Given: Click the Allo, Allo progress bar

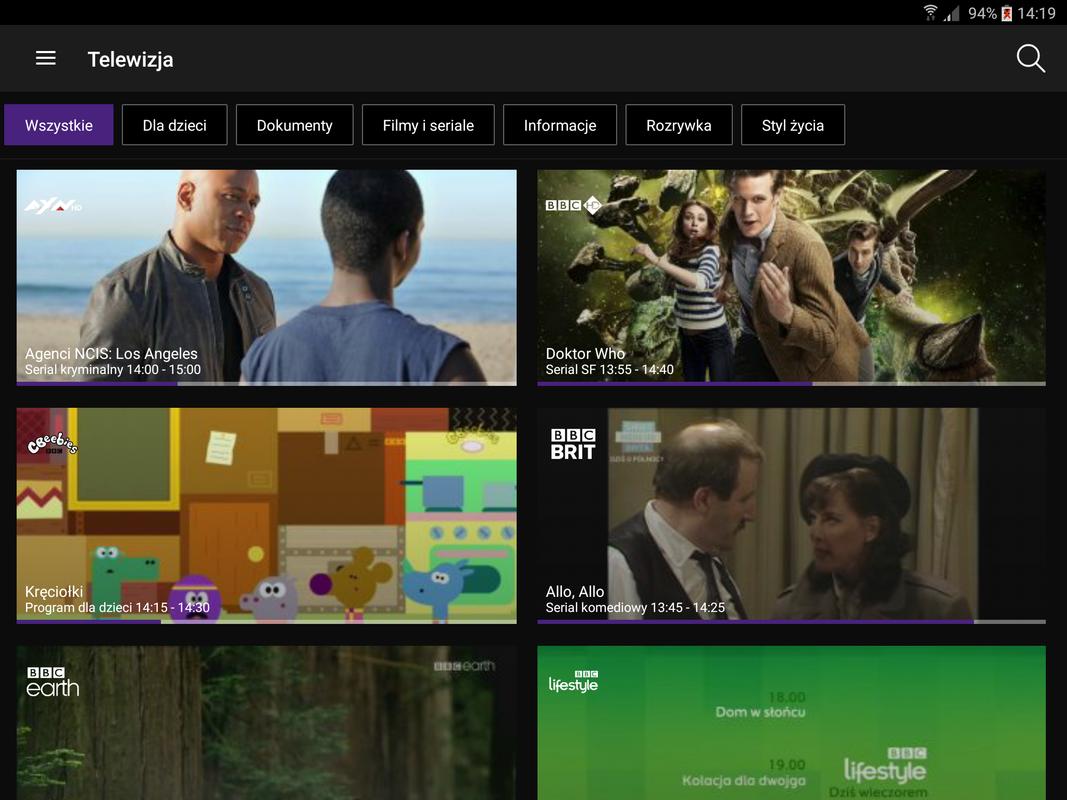Looking at the screenshot, I should [791, 622].
